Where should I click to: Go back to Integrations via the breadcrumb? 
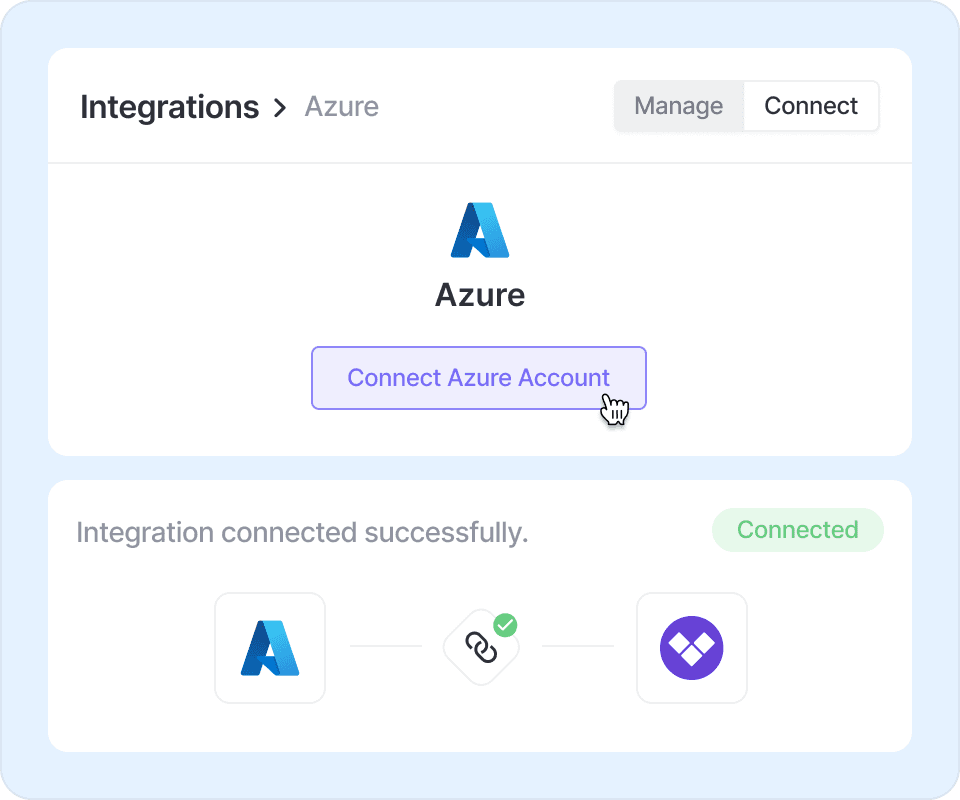[169, 107]
